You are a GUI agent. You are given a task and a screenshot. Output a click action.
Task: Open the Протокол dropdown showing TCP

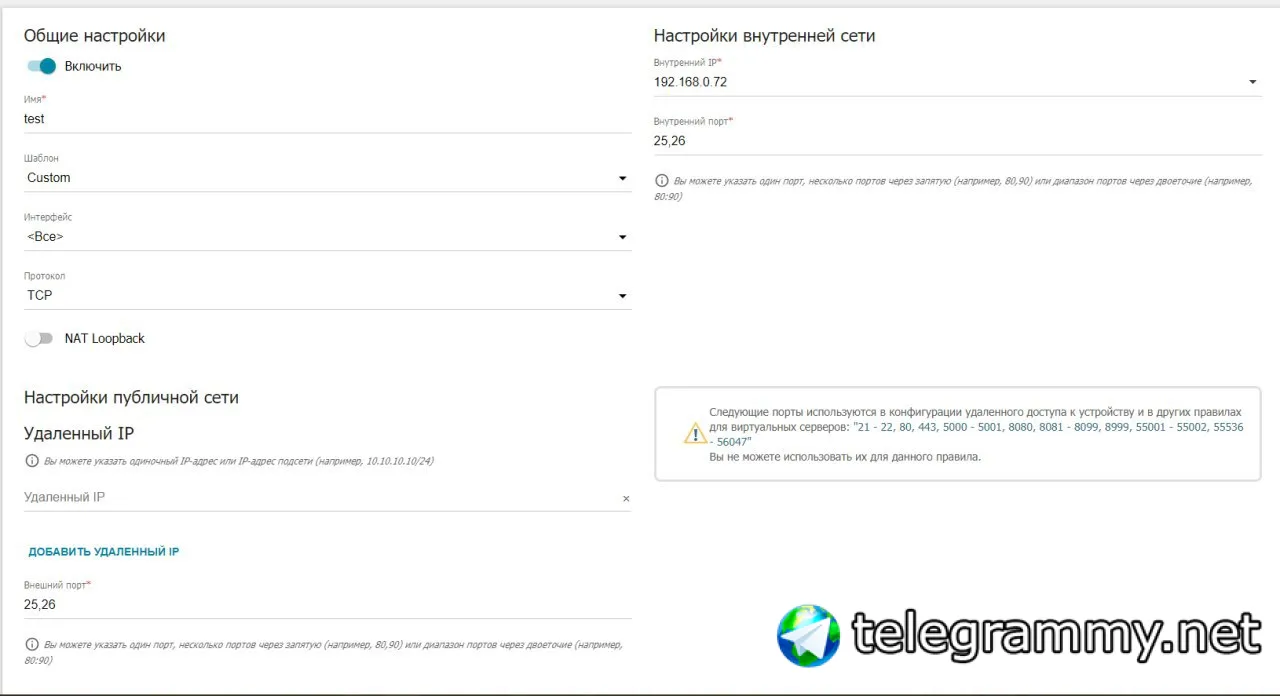point(327,296)
